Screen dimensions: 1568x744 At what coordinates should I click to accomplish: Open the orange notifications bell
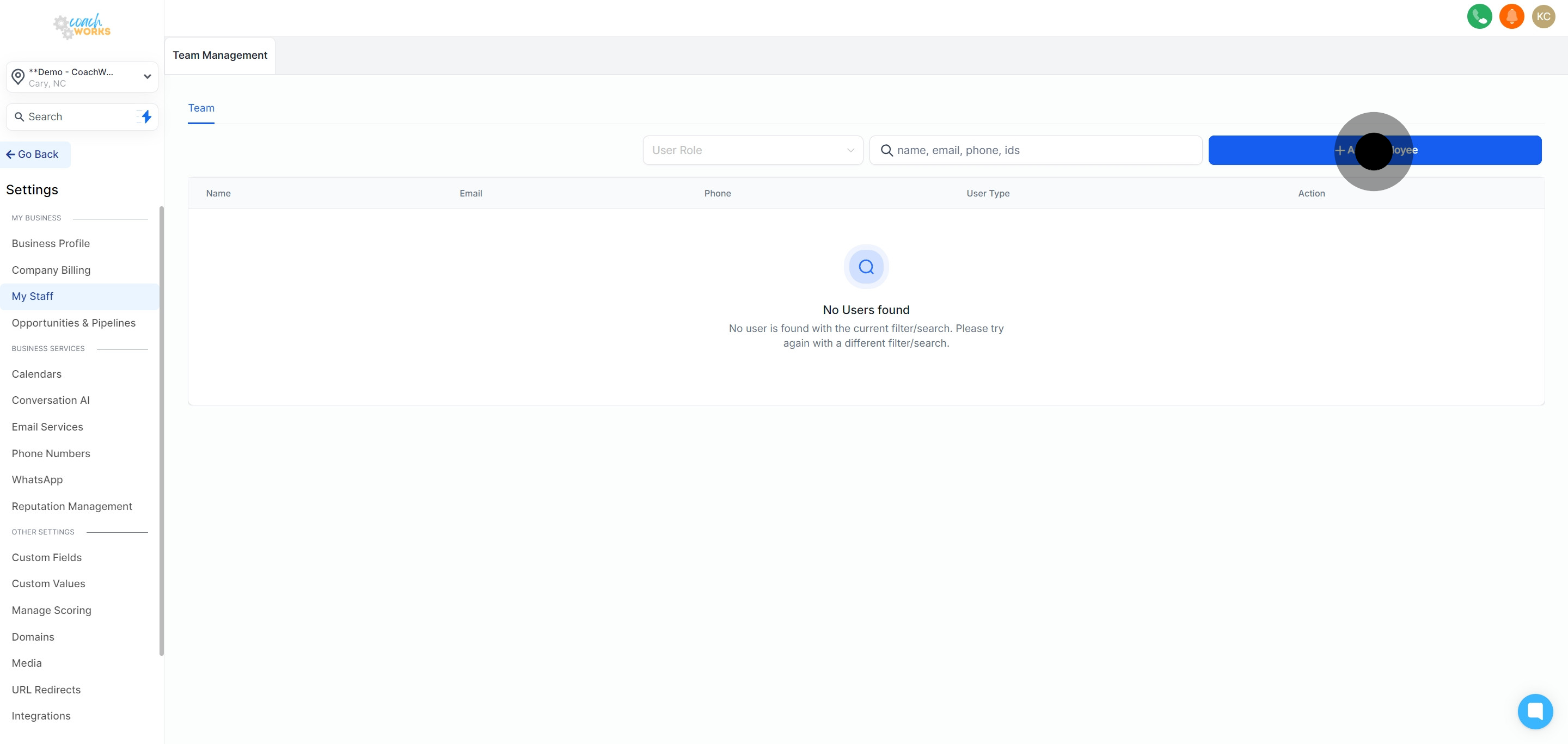click(1511, 16)
